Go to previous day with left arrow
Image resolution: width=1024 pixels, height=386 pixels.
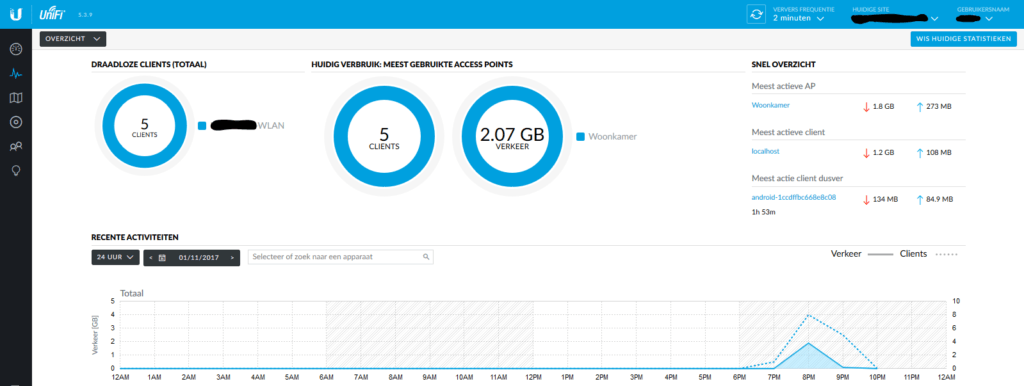151,257
